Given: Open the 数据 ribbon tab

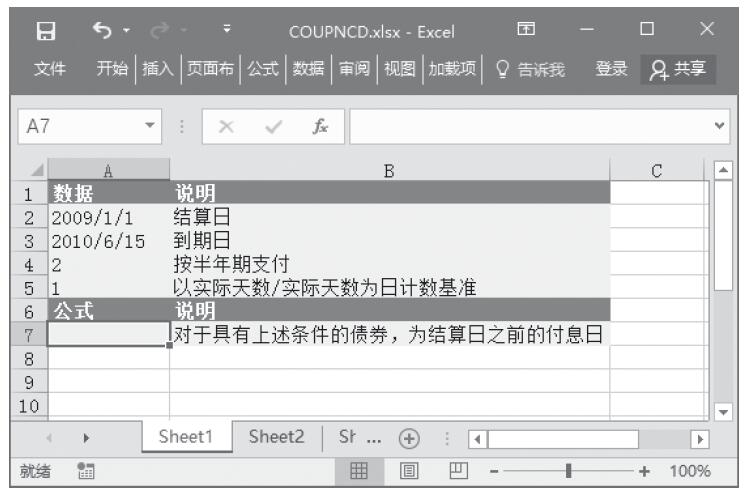Looking at the screenshot, I should coord(309,69).
